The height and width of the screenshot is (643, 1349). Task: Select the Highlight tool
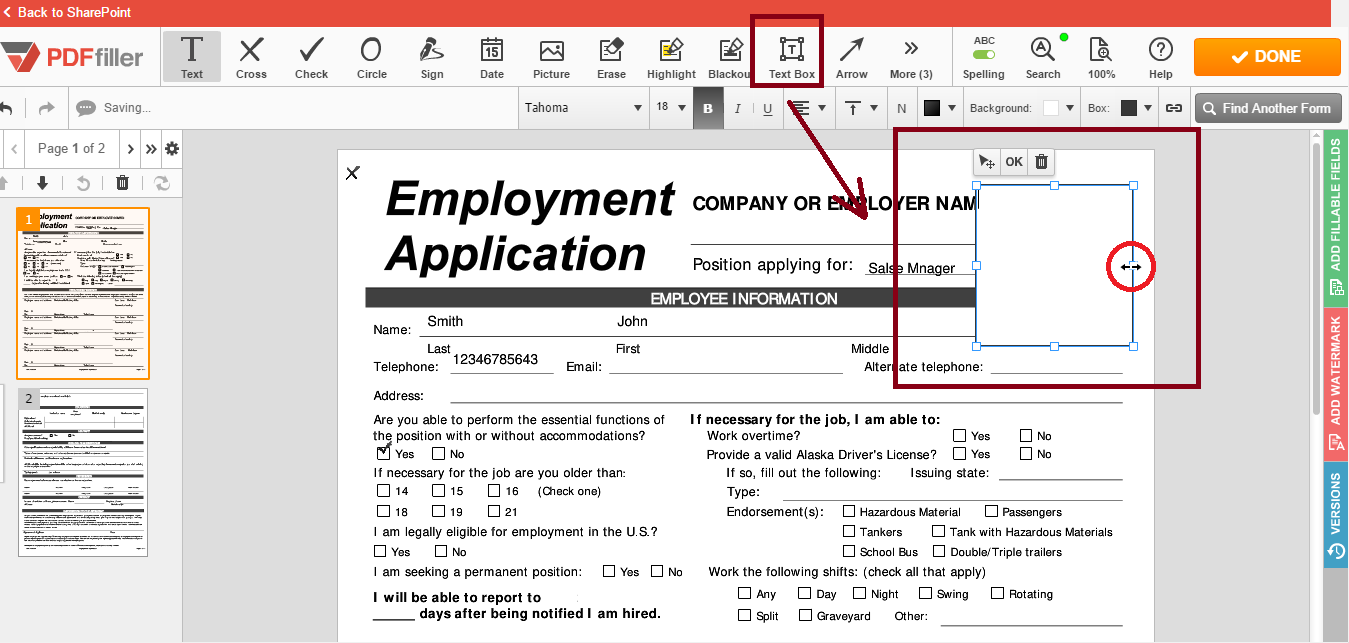671,57
